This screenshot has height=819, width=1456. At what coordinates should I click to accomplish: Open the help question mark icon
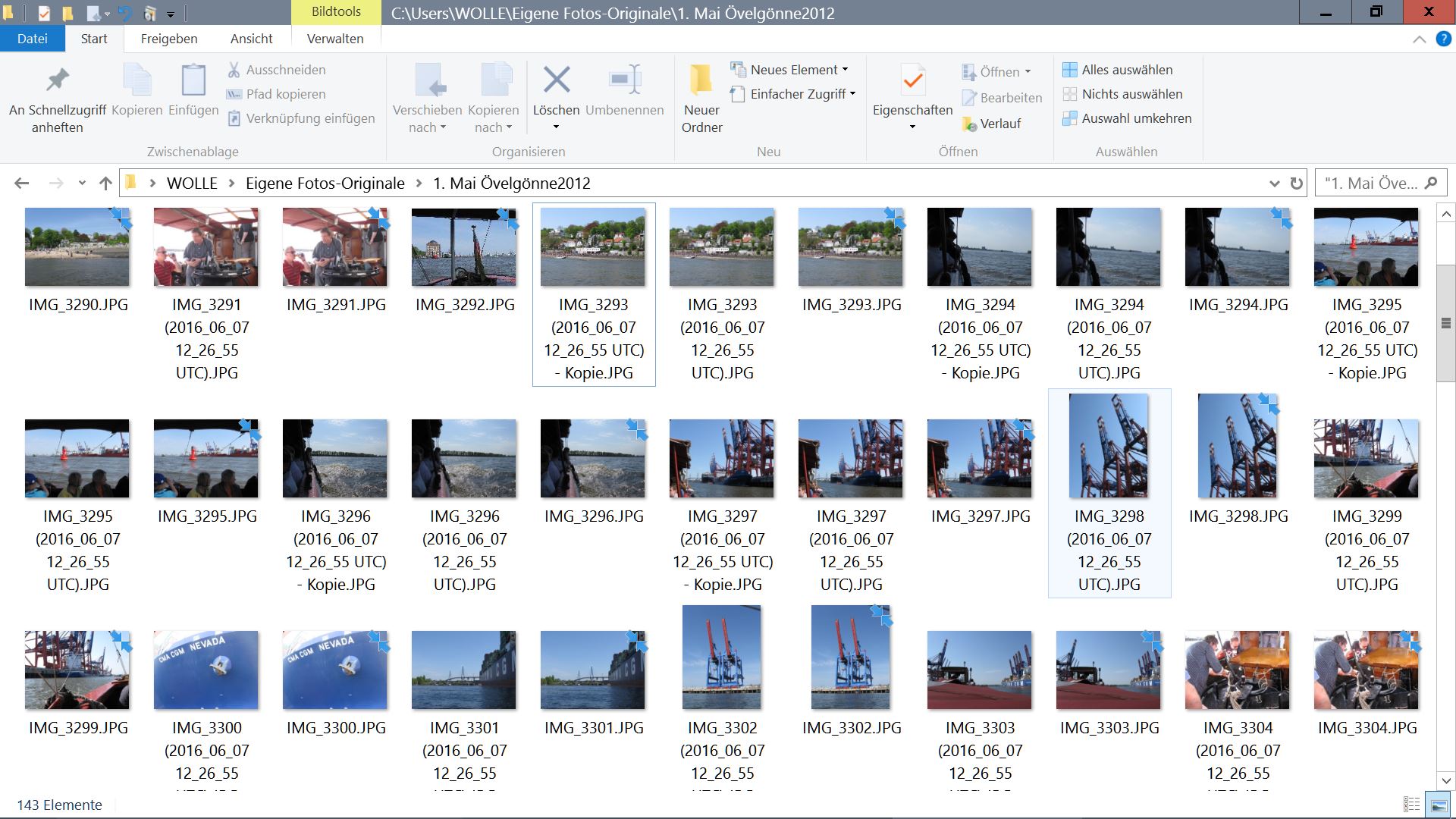point(1443,39)
